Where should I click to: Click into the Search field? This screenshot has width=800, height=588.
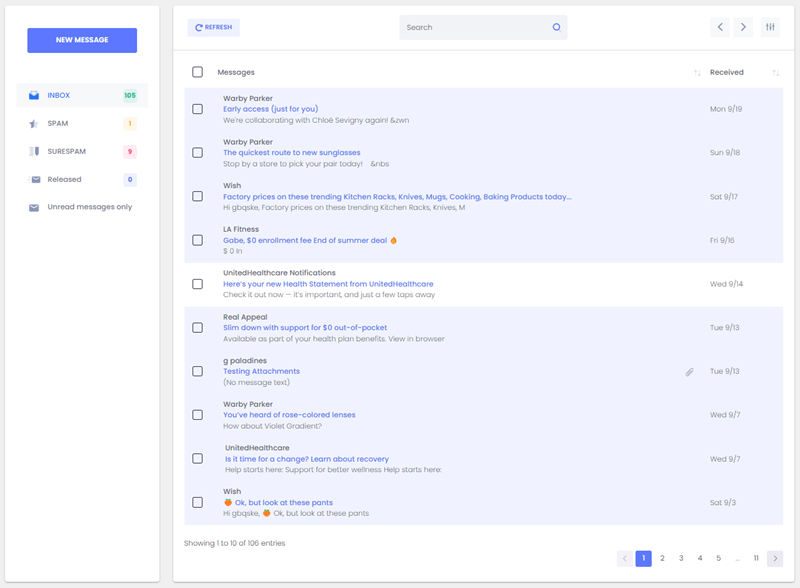(x=470, y=27)
